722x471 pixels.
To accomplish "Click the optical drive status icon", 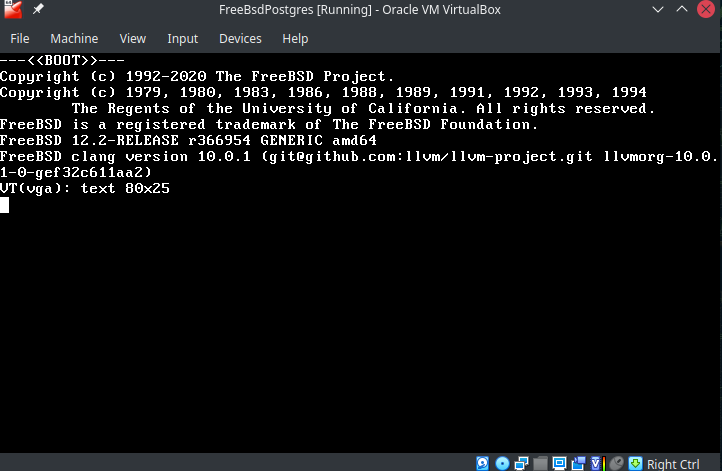I will tap(502, 463).
